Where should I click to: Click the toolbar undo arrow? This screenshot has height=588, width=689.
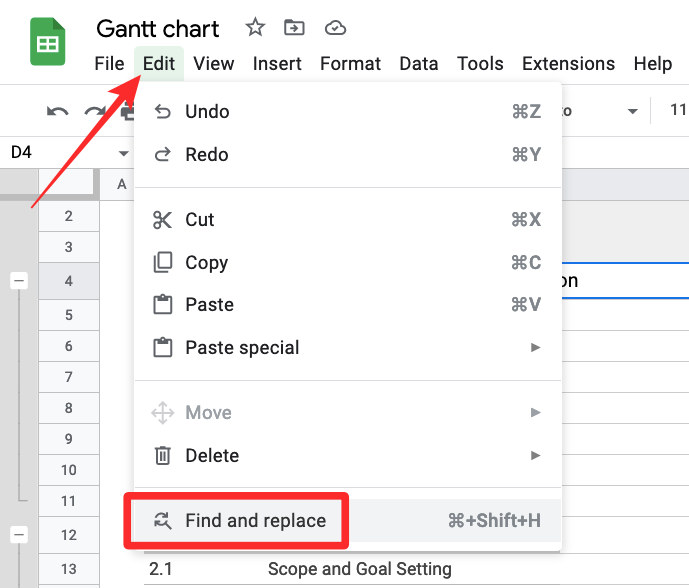(58, 112)
